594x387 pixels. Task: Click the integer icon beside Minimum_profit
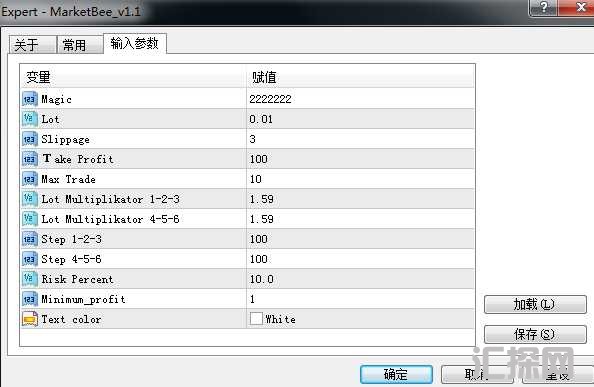pos(30,299)
